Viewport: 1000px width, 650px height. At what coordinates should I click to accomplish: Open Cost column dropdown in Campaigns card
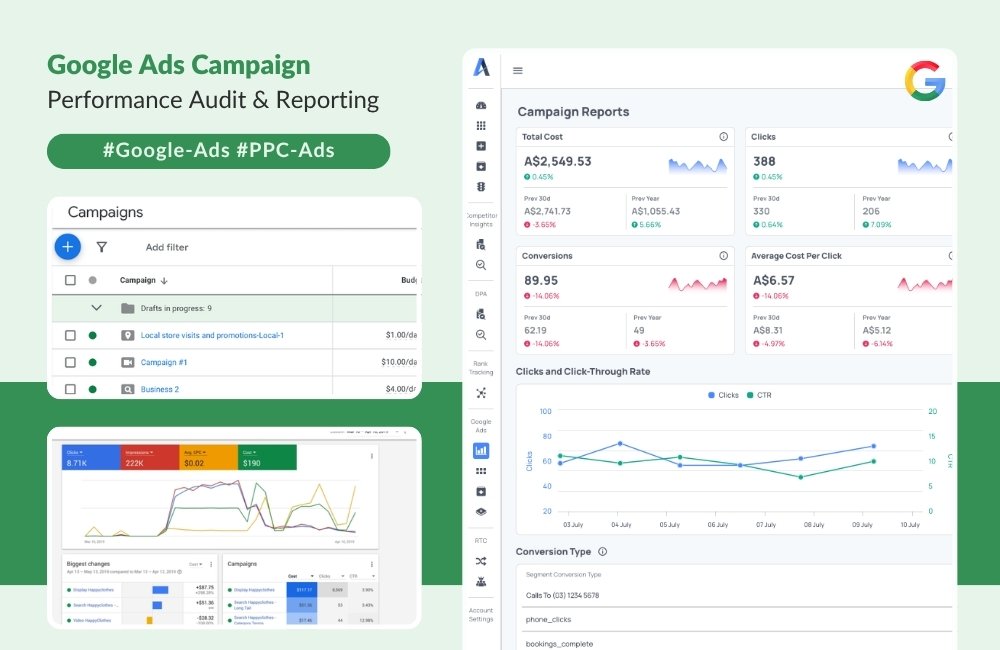300,576
